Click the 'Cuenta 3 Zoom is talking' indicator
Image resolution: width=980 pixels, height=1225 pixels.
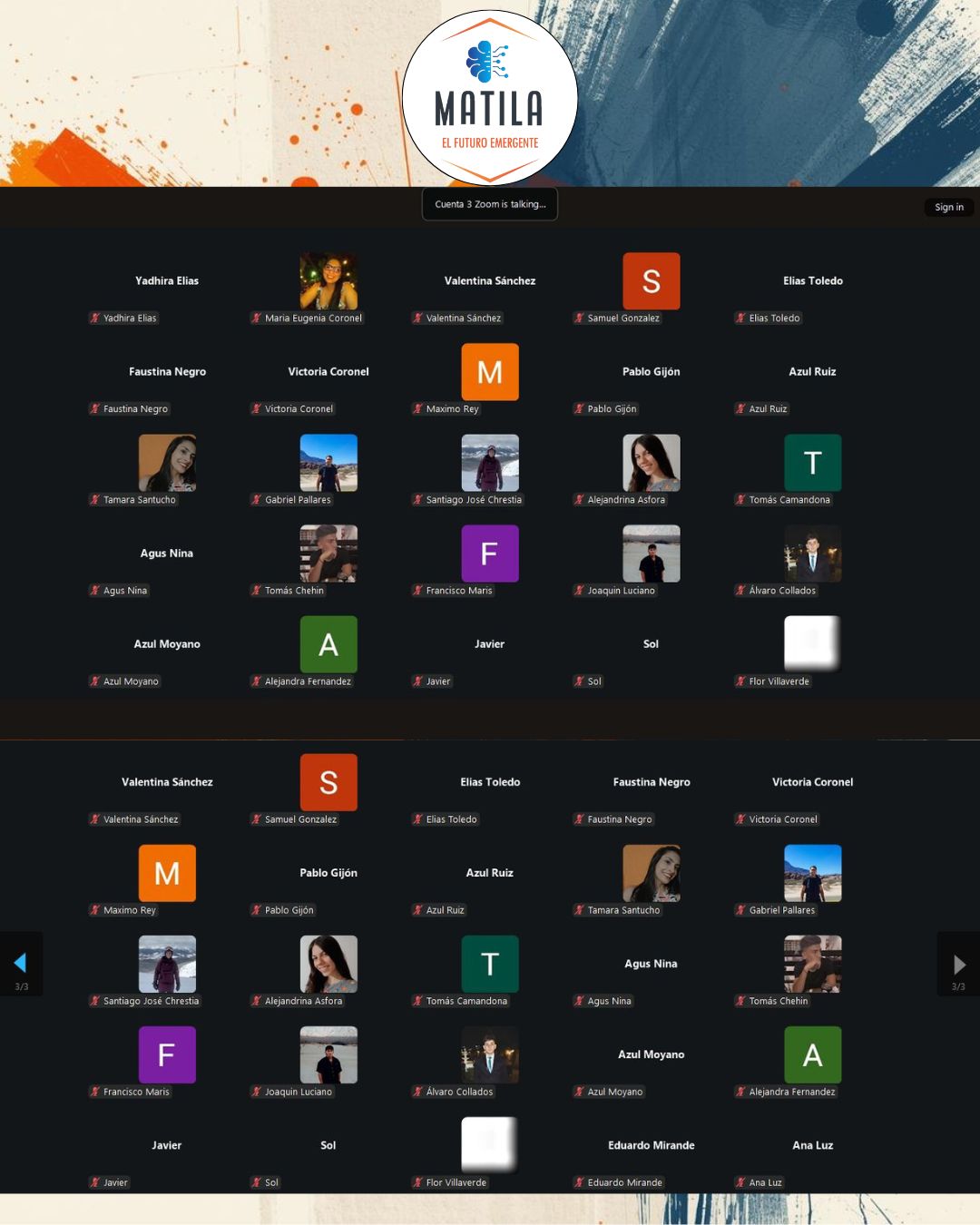[x=490, y=204]
